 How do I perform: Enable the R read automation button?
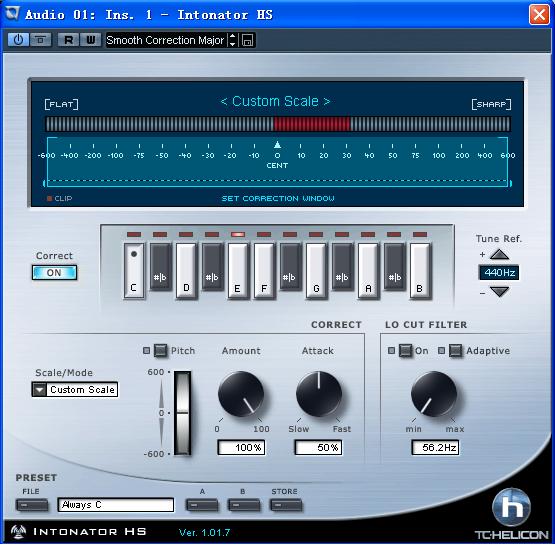coord(68,40)
